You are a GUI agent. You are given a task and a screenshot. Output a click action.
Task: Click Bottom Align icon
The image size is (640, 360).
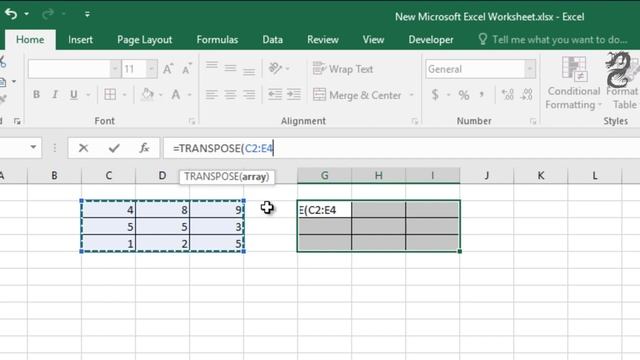249,70
